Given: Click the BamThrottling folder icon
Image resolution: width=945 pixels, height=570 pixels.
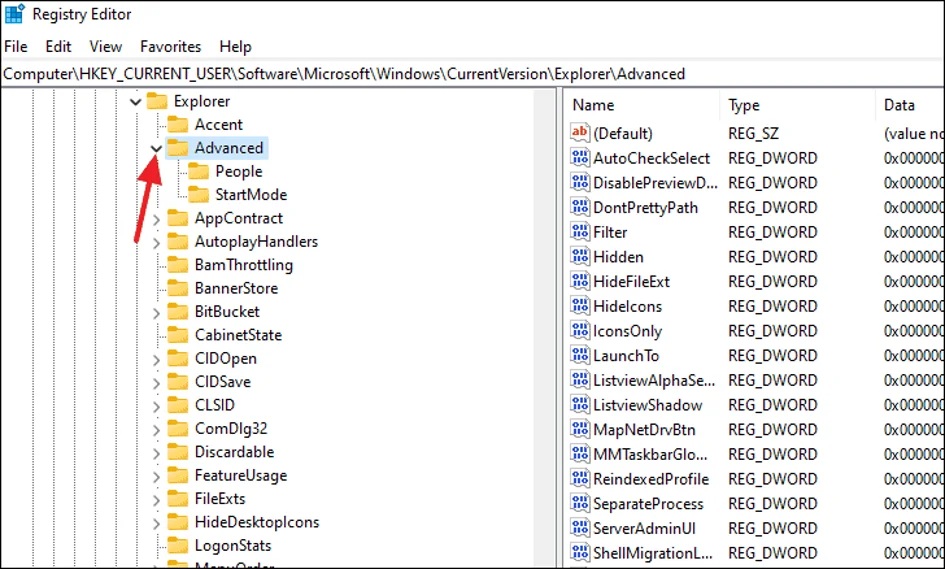Looking at the screenshot, I should coord(178,265).
